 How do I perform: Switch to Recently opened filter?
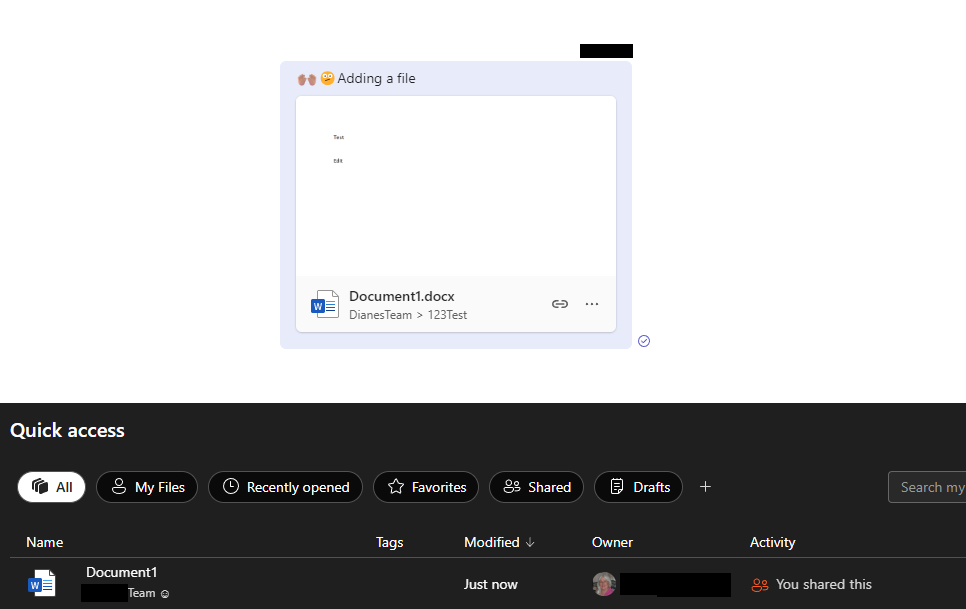(x=285, y=487)
